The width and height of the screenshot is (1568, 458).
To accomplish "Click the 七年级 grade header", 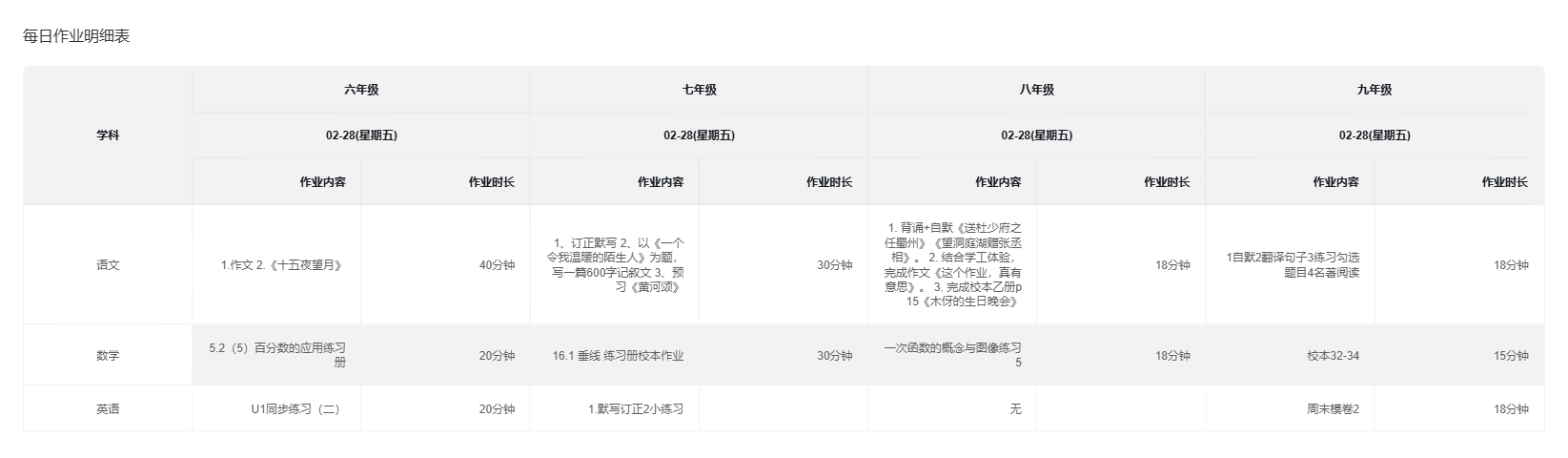I will click(x=699, y=90).
